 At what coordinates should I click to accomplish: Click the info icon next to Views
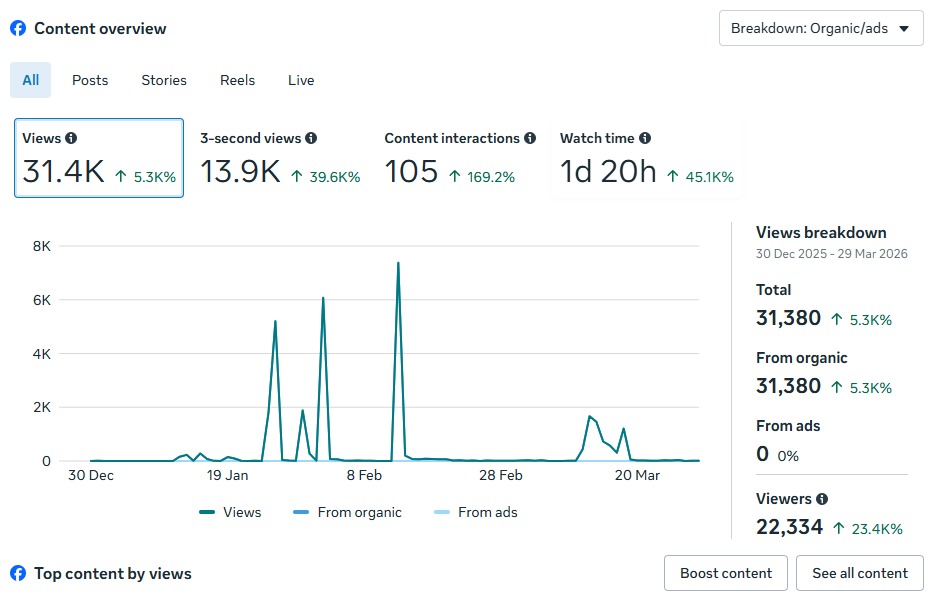pos(71,139)
